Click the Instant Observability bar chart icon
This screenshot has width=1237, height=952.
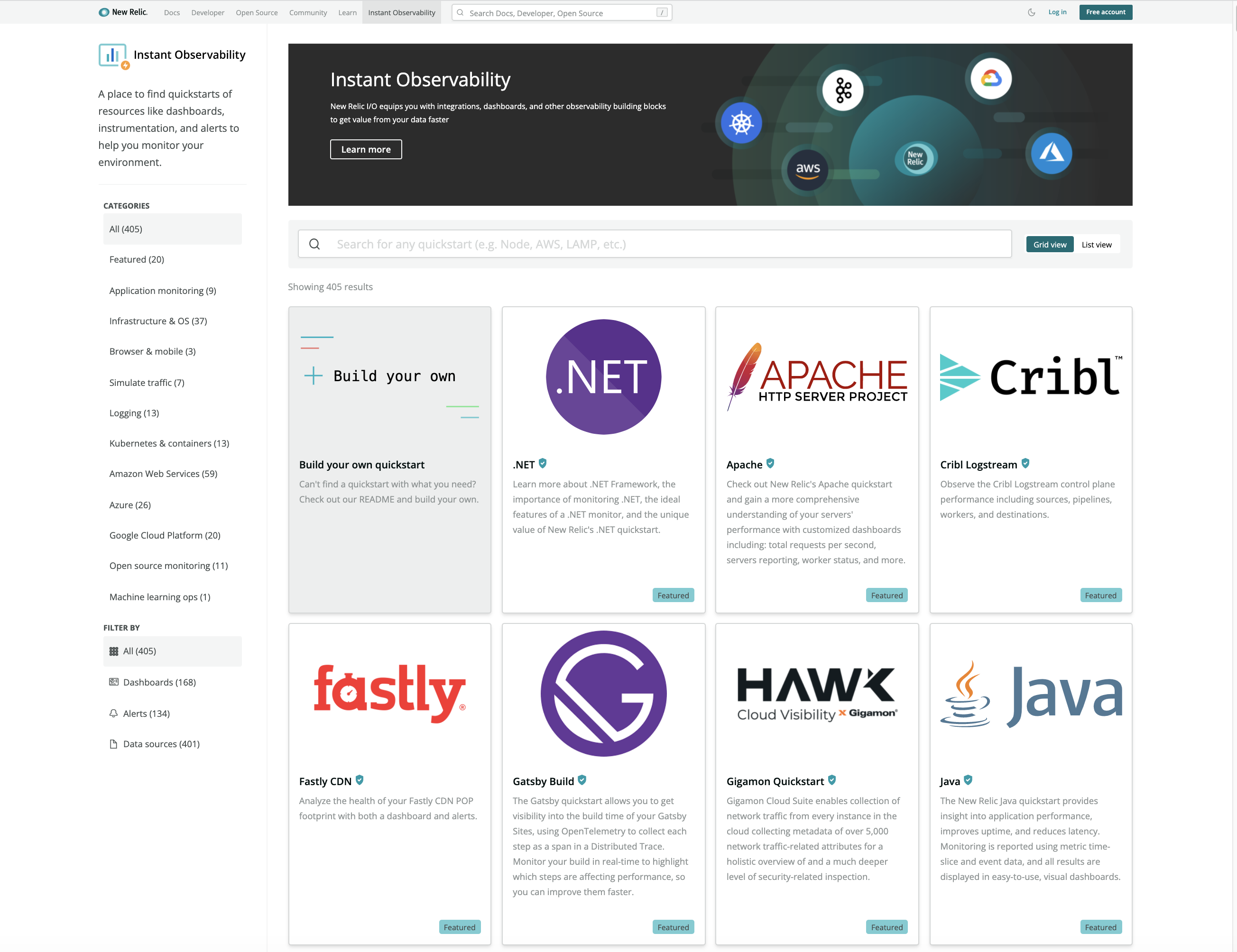113,56
